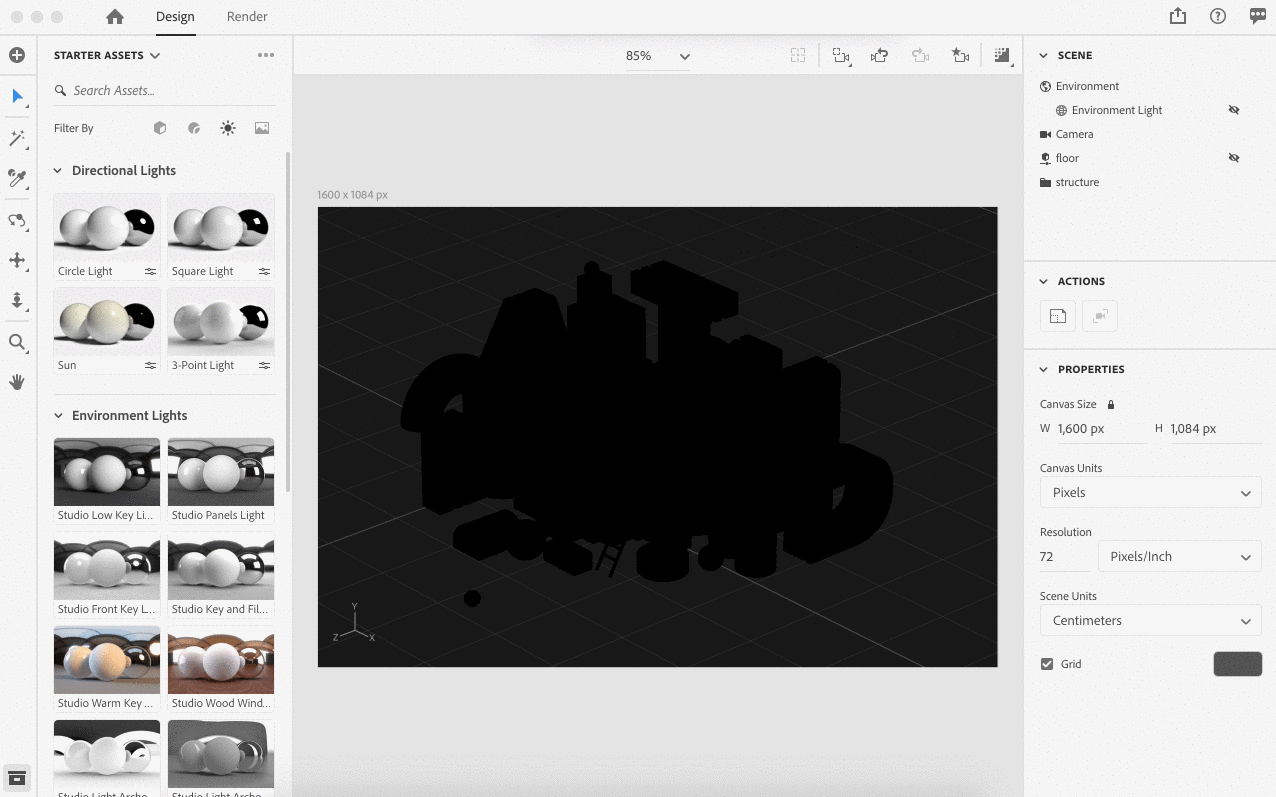This screenshot has width=1276, height=797.
Task: Open the Canvas Units Pixels dropdown
Action: [1150, 492]
